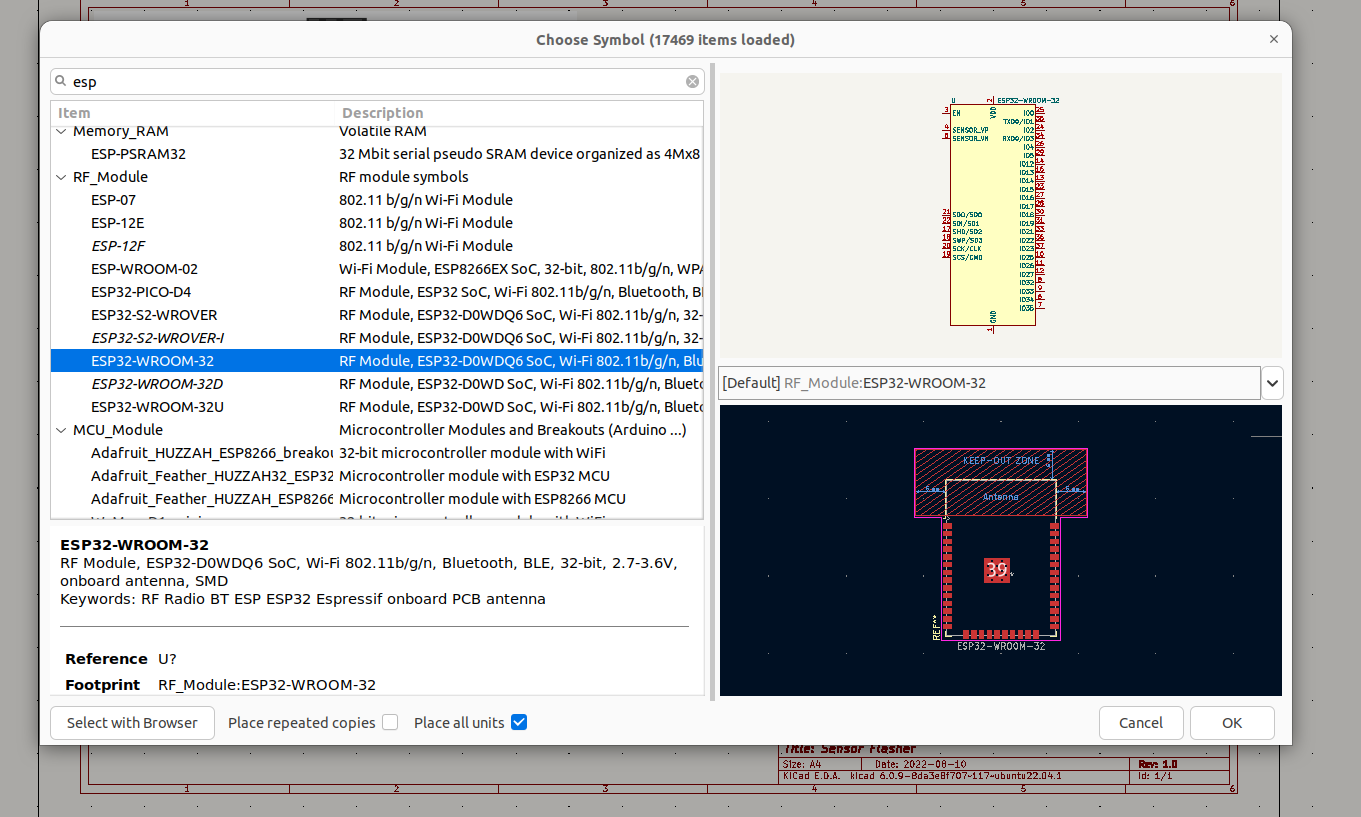
Task: Click the ESP32-WROOM-32 footprint preview
Action: pyautogui.click(x=1000, y=550)
